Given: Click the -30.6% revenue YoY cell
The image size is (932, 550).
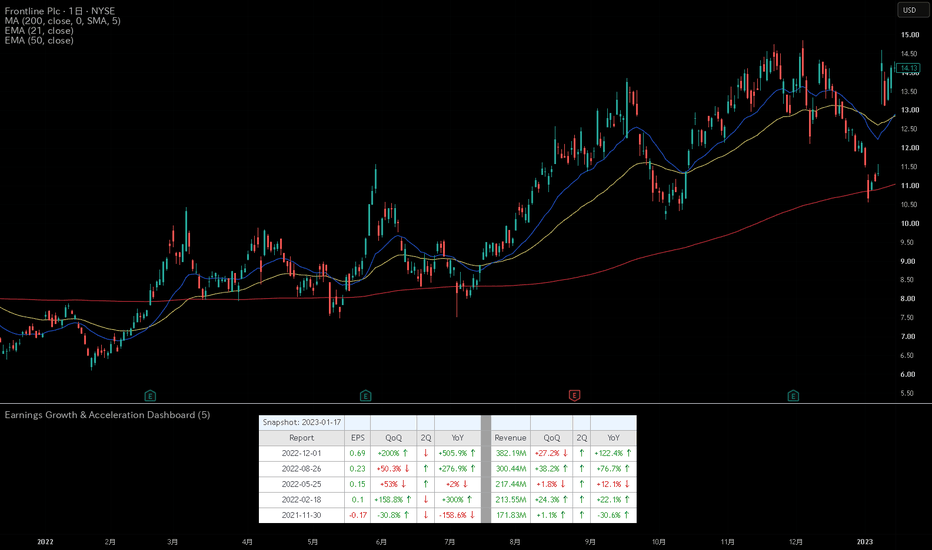Looking at the screenshot, I should click(x=613, y=515).
